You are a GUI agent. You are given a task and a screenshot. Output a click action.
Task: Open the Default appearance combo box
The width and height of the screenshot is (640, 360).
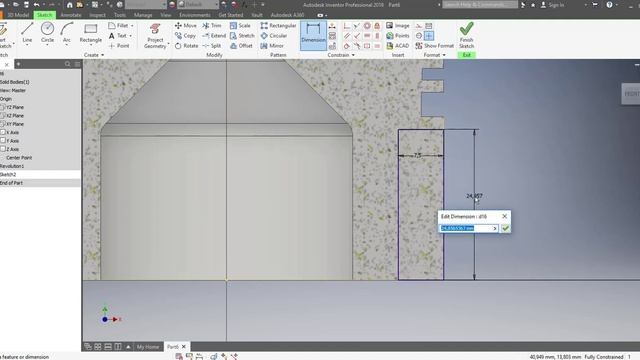point(198,5)
